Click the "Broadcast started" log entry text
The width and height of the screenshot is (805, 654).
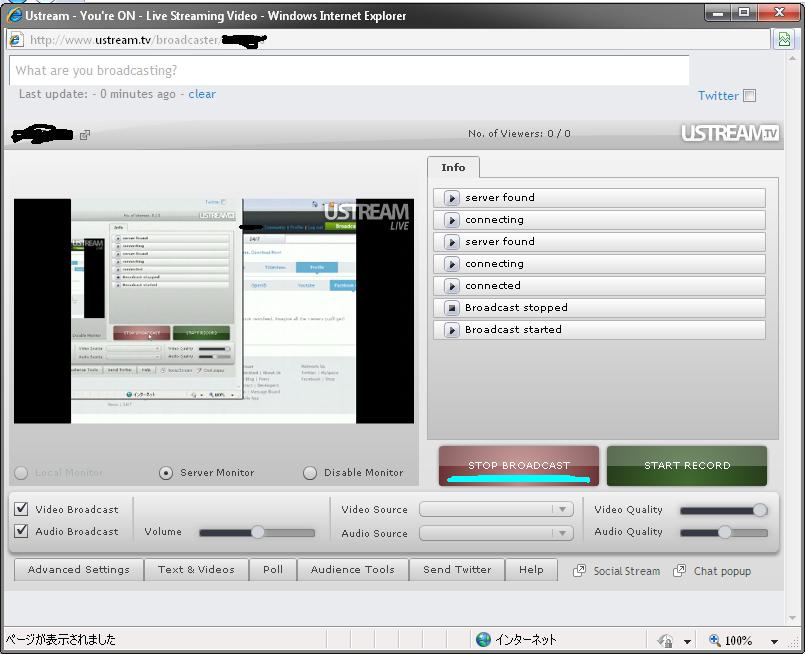[513, 330]
